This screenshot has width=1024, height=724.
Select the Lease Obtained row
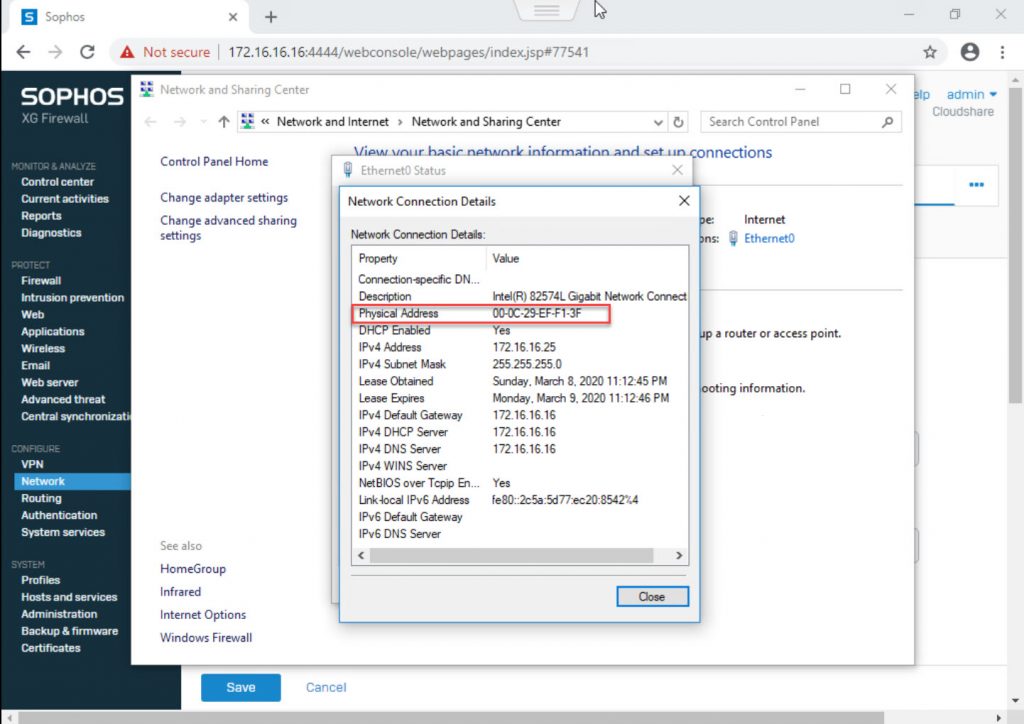click(520, 381)
